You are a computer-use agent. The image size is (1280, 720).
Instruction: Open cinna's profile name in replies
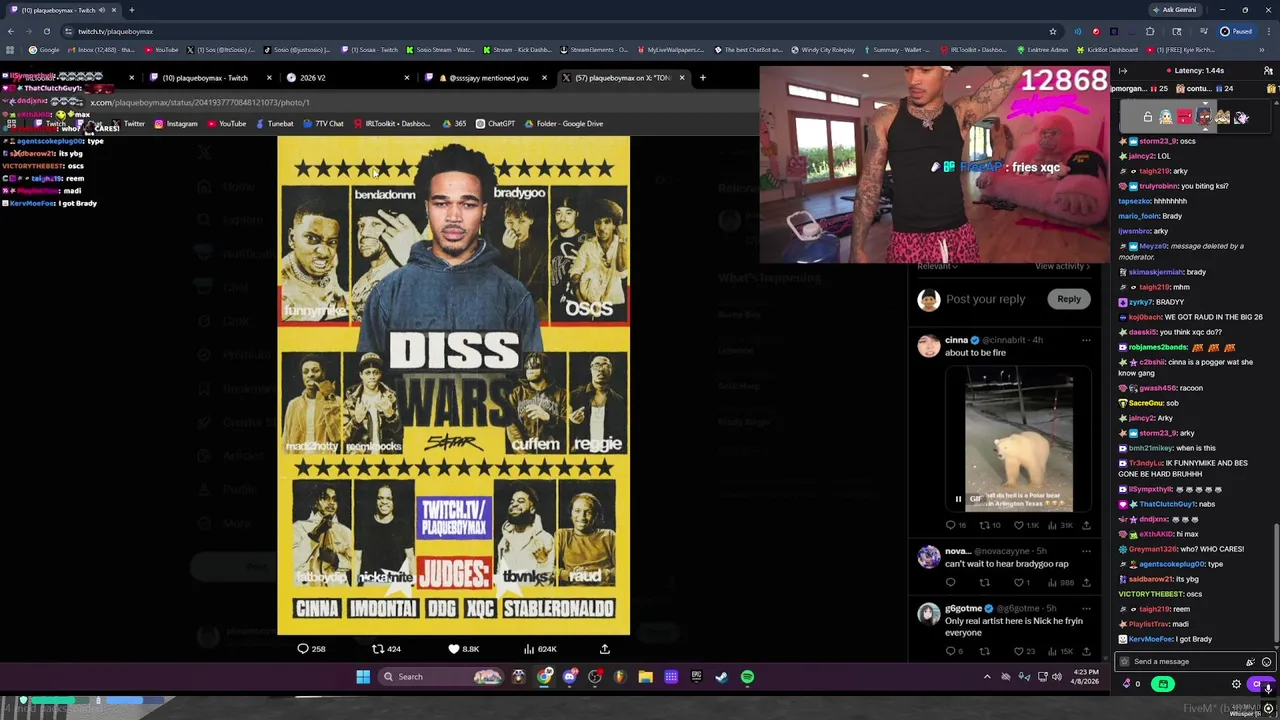pyautogui.click(x=957, y=340)
